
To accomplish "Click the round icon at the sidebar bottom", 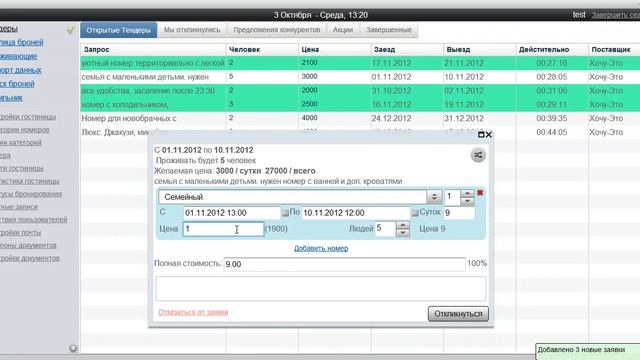I will 73,348.
